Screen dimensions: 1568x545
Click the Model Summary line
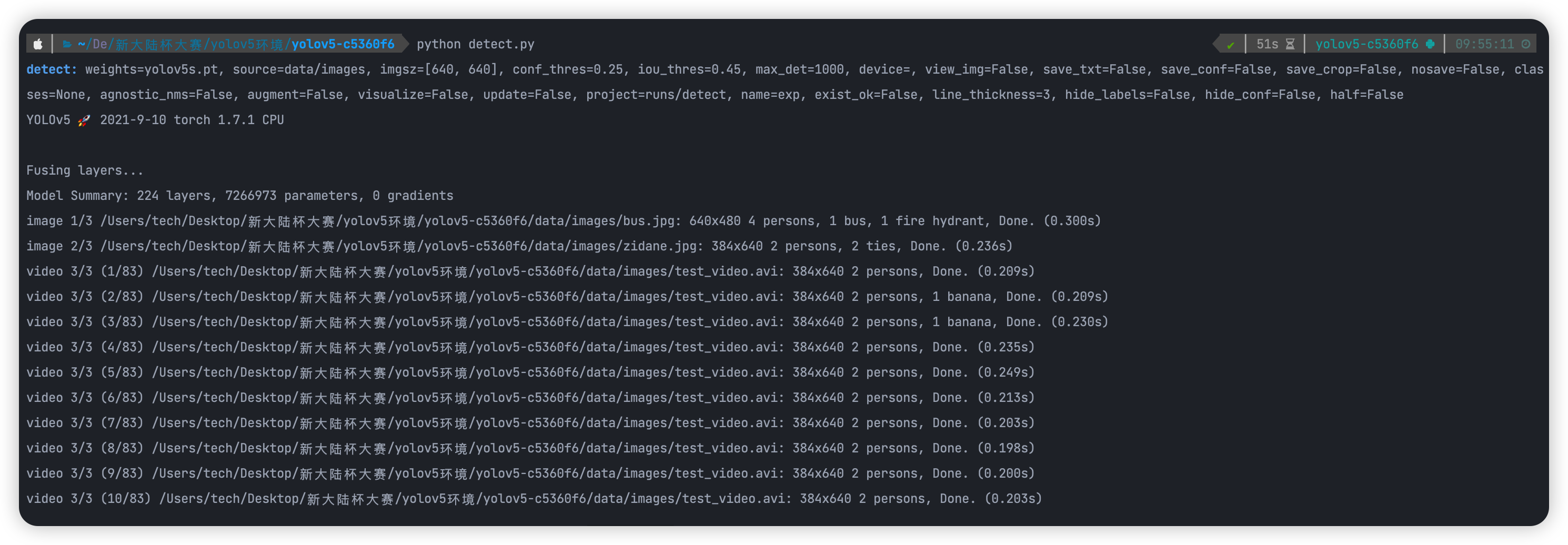pos(240,195)
